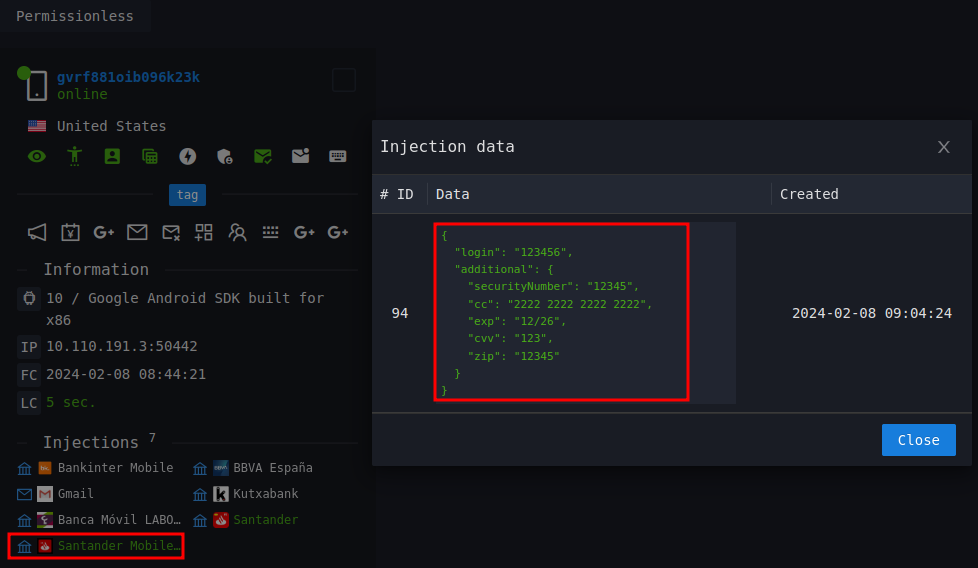This screenshot has width=978, height=568.
Task: Click the Injection data dialog title
Action: coord(447,147)
